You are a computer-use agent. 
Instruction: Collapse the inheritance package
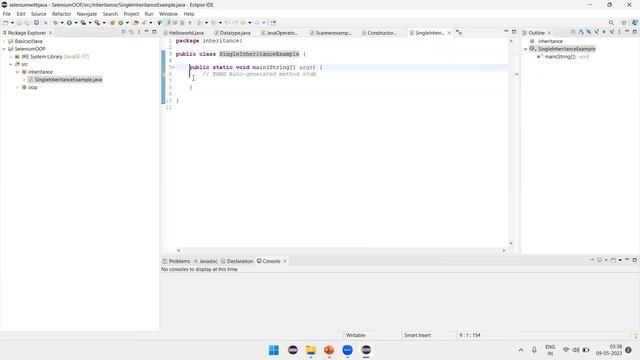point(18,72)
